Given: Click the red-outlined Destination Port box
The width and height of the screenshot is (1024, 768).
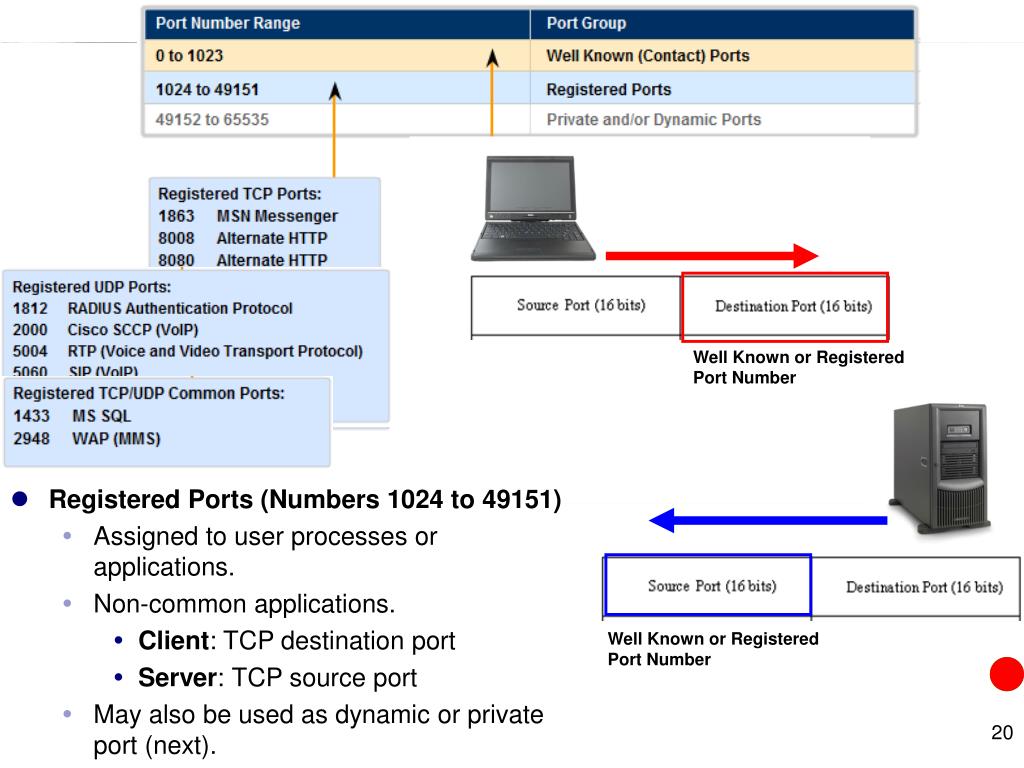Looking at the screenshot, I should [785, 306].
